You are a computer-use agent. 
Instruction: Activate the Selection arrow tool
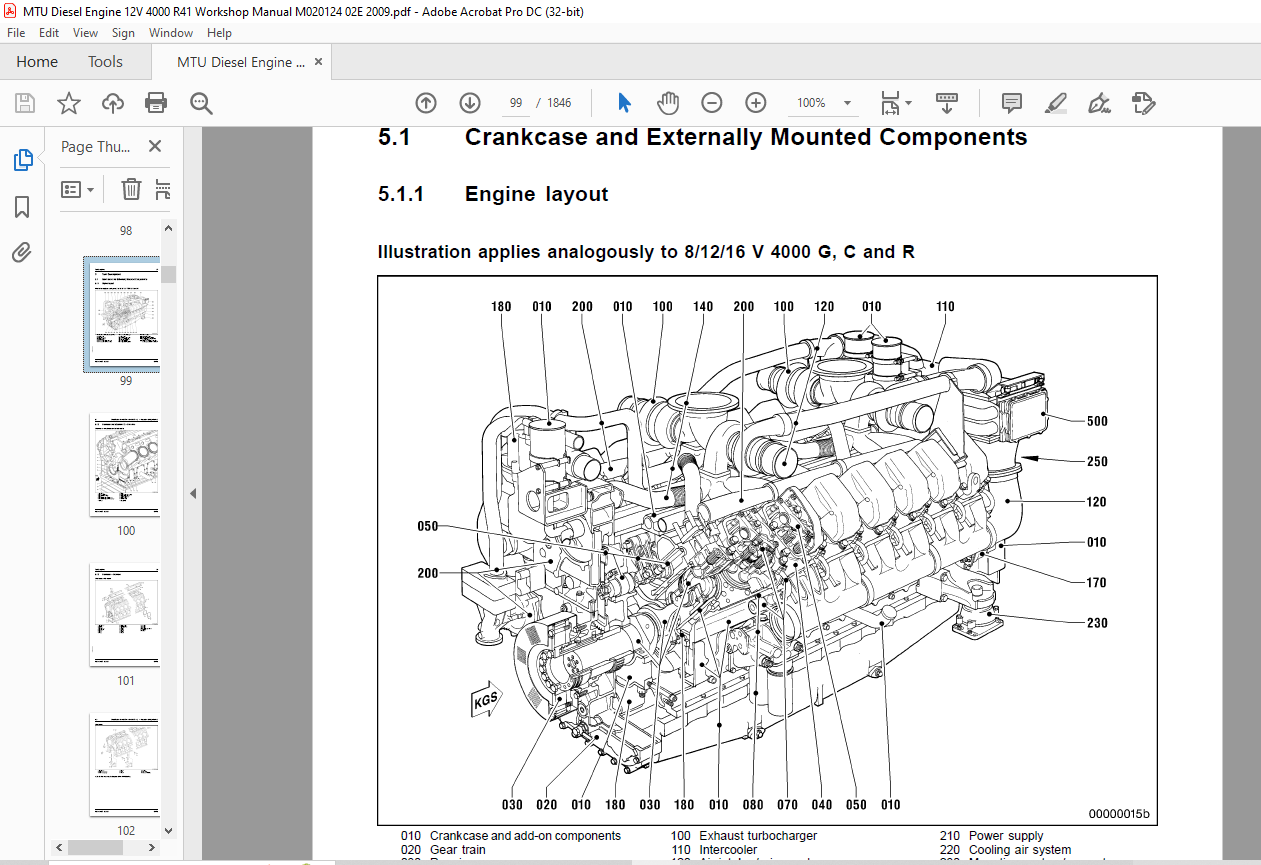click(625, 103)
